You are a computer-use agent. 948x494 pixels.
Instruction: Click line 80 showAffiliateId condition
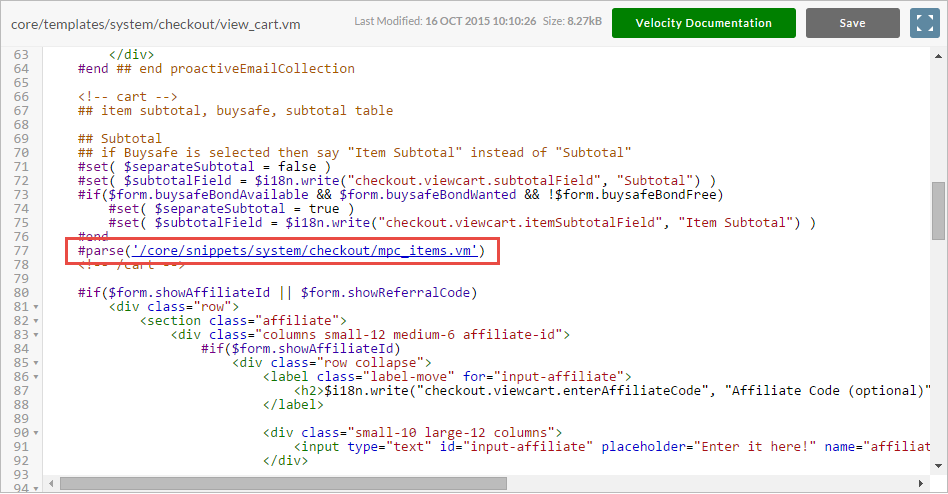coord(278,293)
